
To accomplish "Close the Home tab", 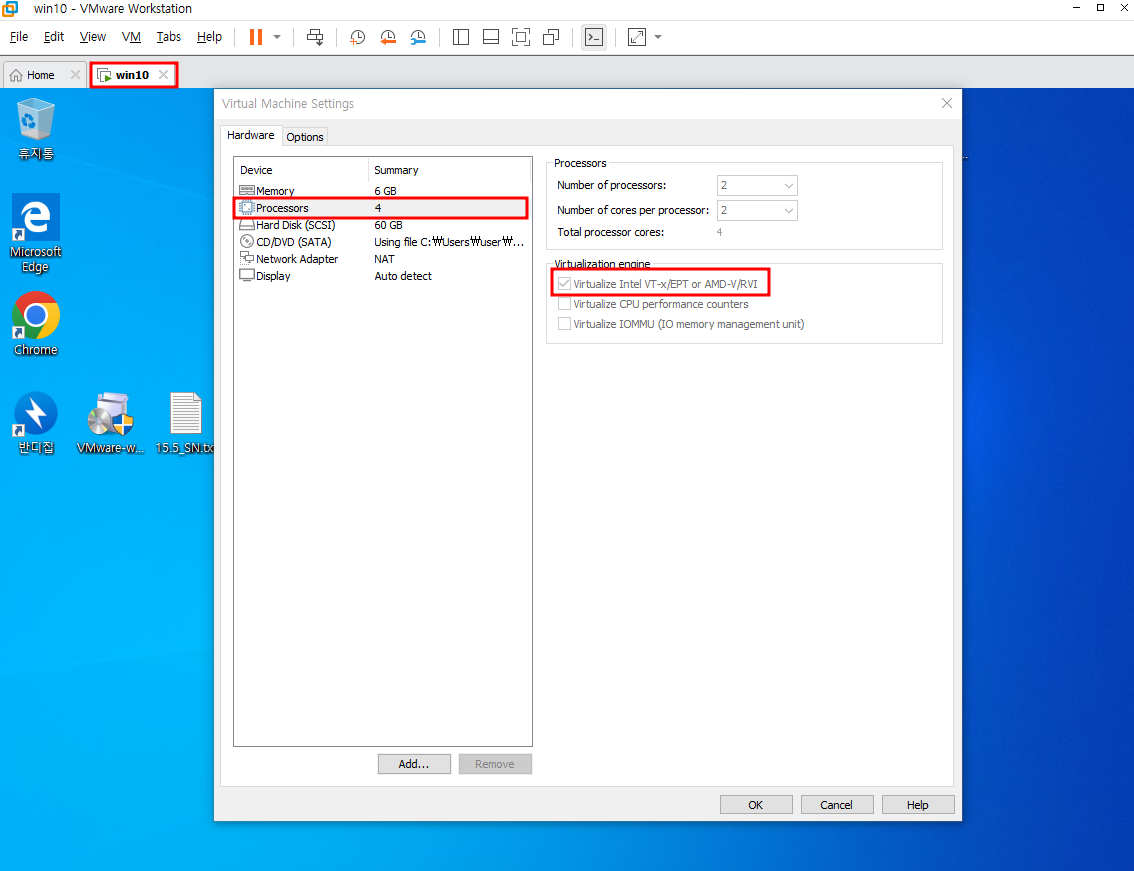I will [75, 75].
